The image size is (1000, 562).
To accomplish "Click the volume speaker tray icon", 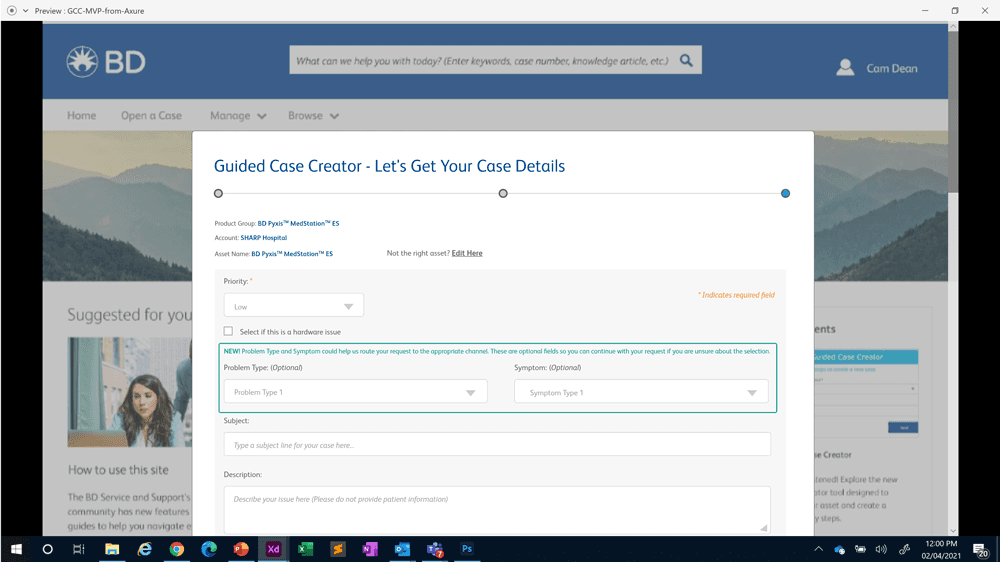I will [x=881, y=549].
